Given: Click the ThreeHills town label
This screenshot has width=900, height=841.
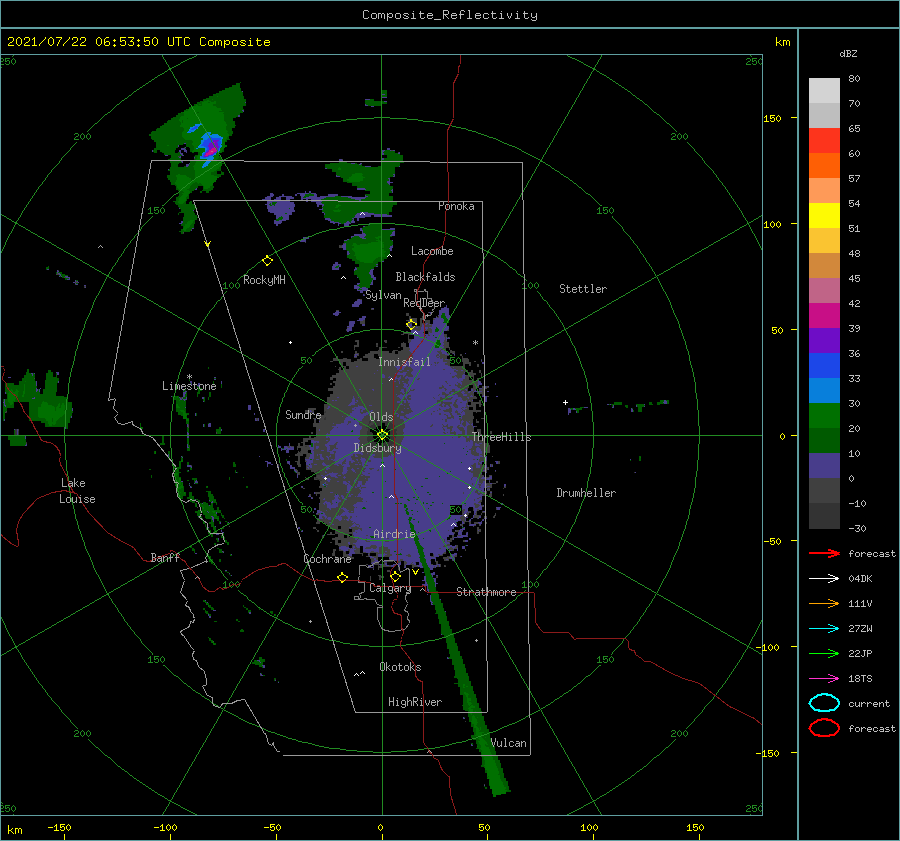Looking at the screenshot, I should (x=502, y=437).
